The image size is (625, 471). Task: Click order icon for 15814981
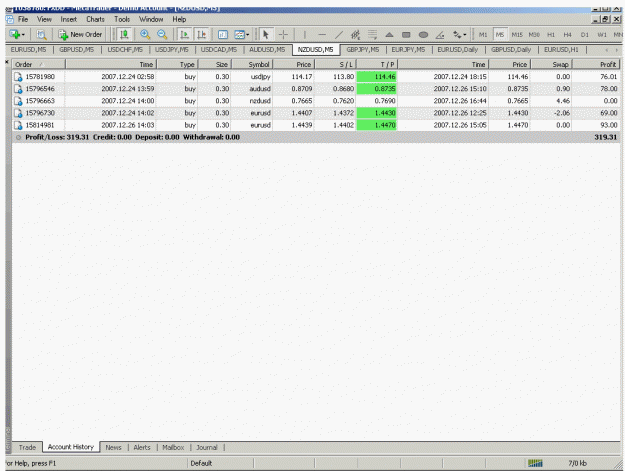[18, 125]
